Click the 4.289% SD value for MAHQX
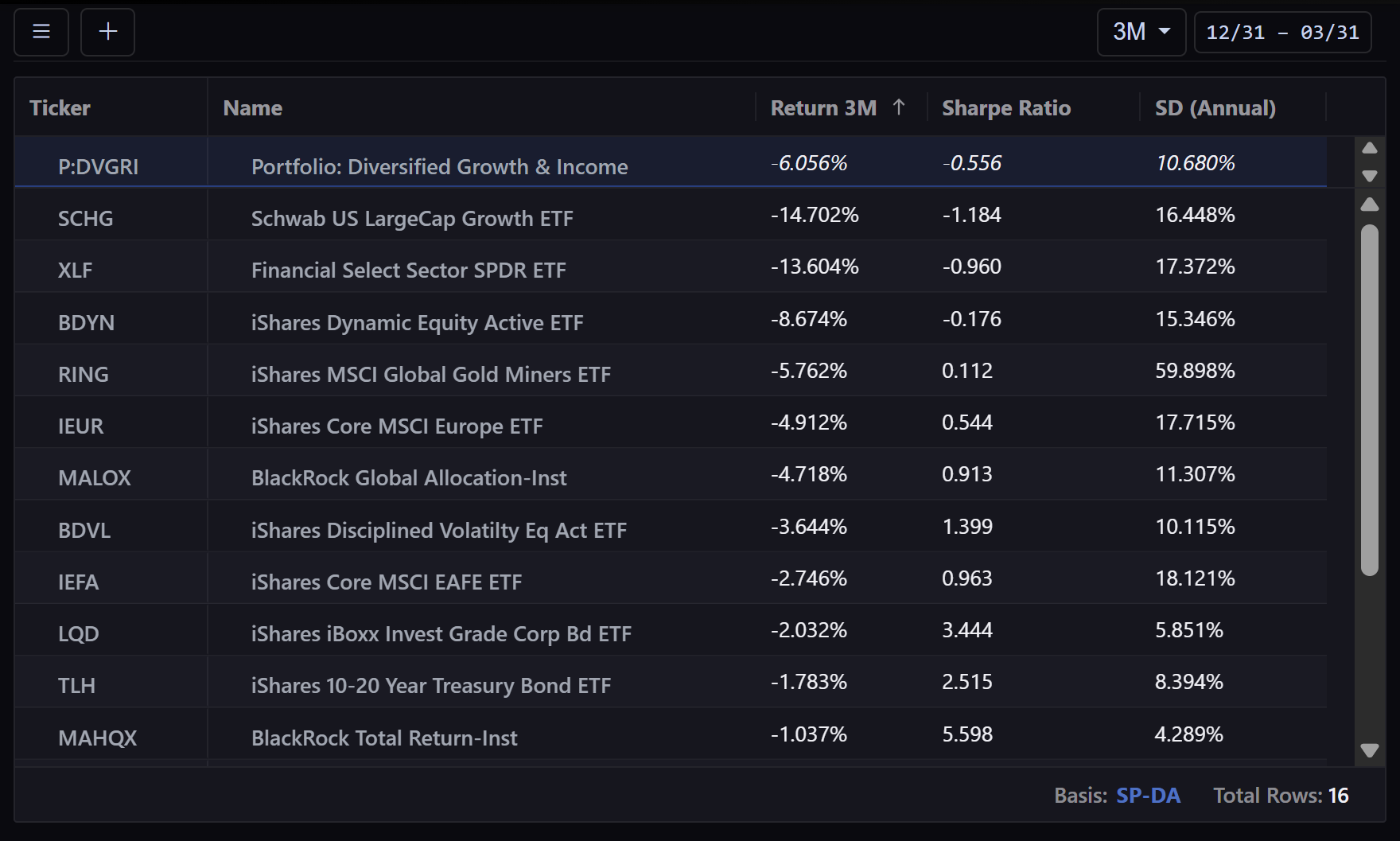 click(1189, 734)
